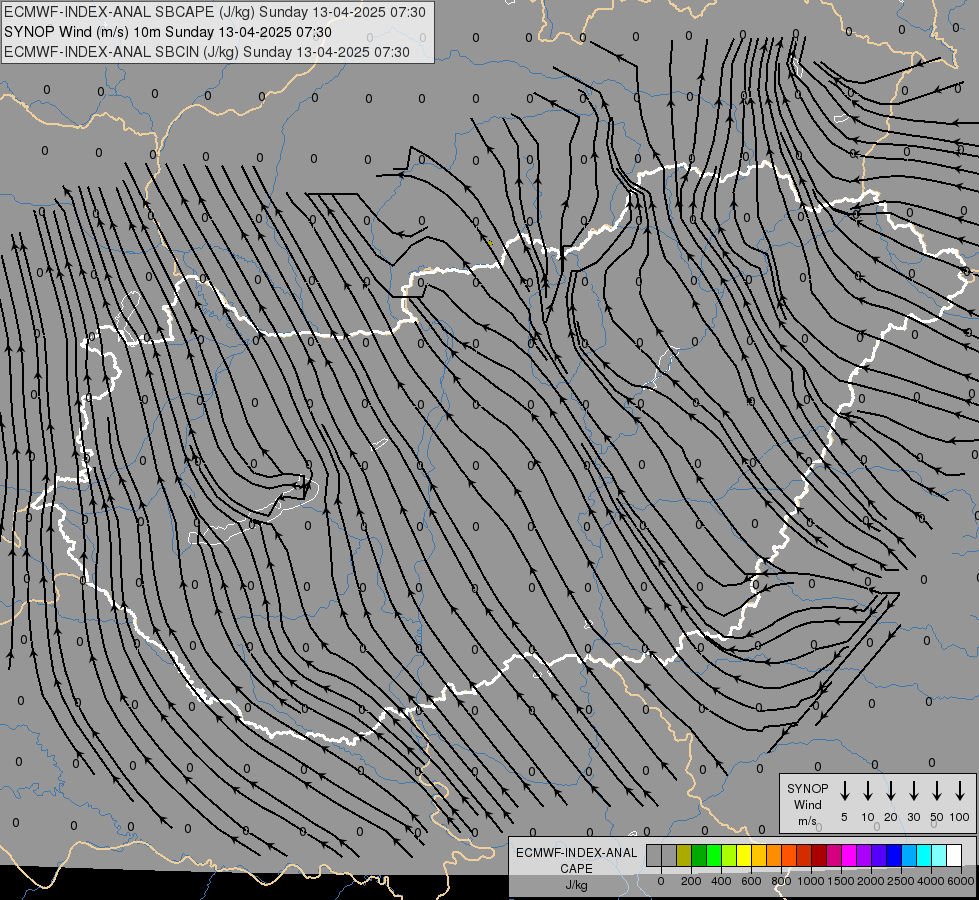Click the 6000 tick label on the CAPE scale
Viewport: 979px width, 900px height.
(961, 881)
